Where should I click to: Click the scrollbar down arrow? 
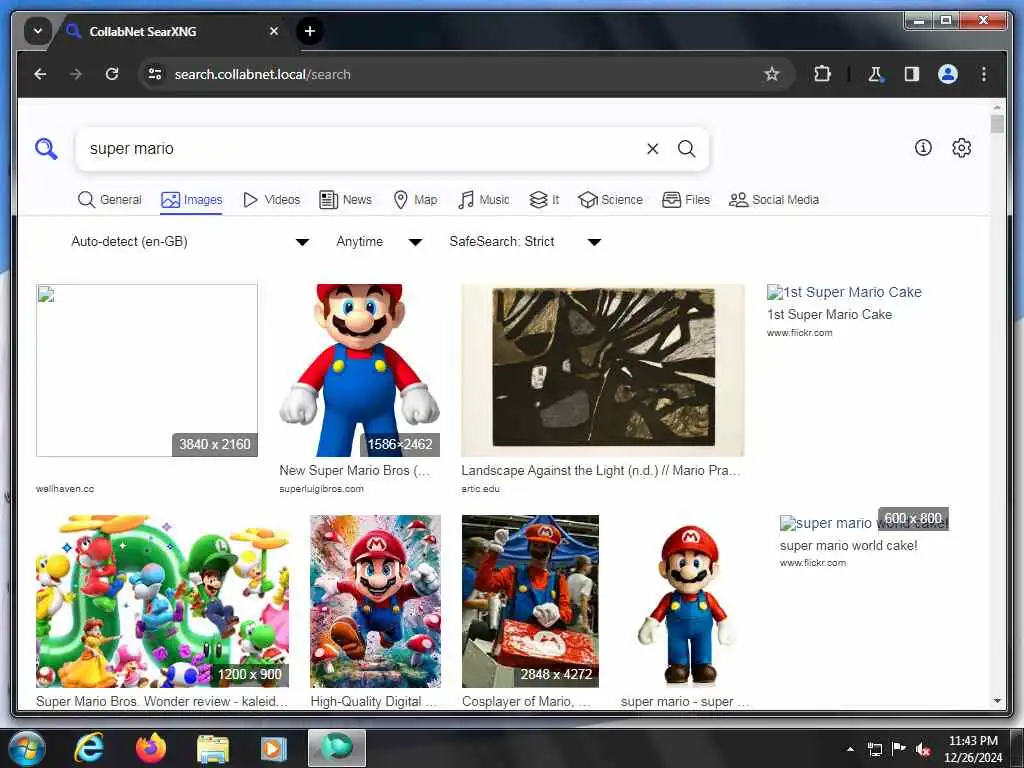click(x=997, y=701)
